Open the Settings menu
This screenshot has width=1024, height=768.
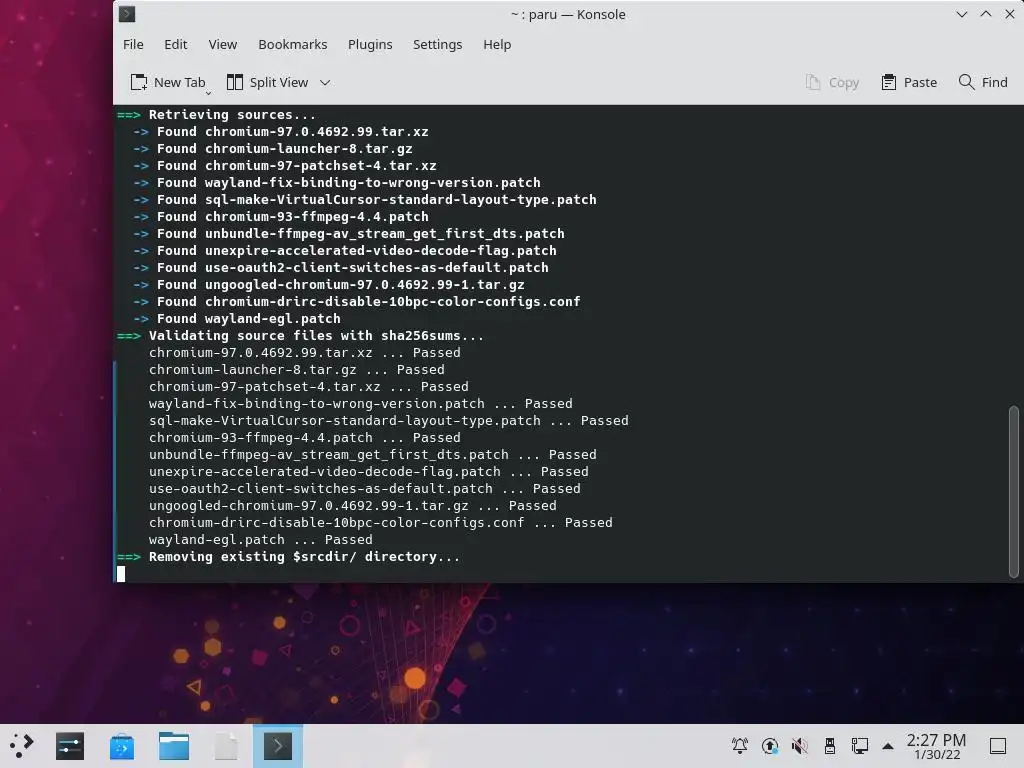point(438,44)
